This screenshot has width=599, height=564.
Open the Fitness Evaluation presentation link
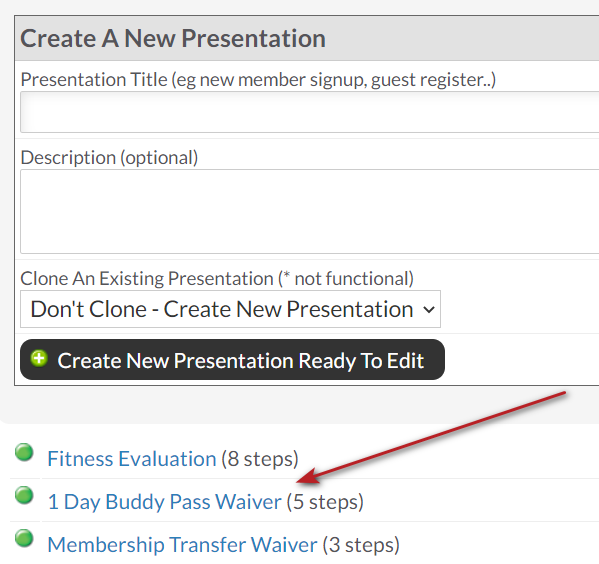point(132,459)
